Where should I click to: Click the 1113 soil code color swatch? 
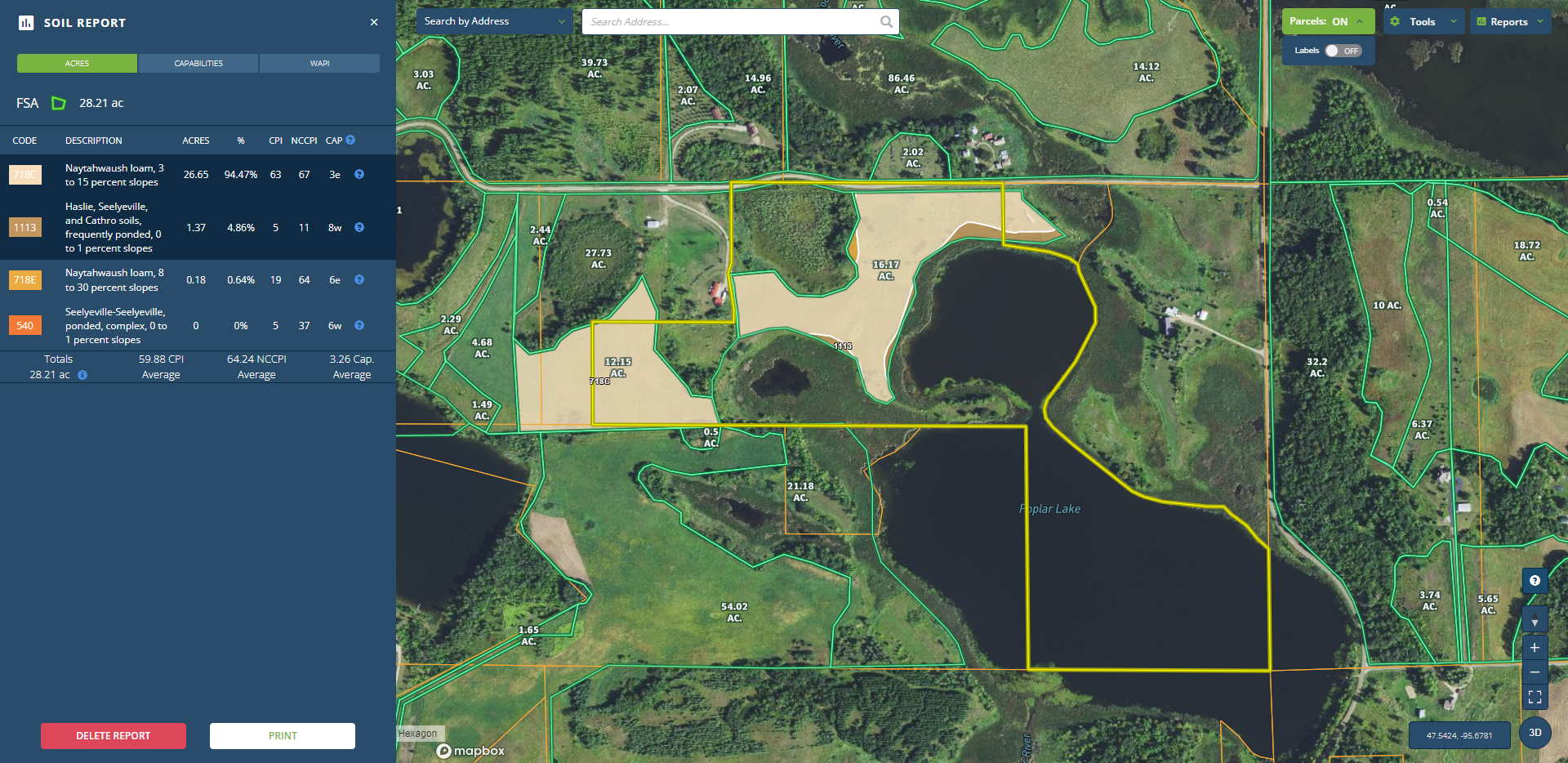[25, 228]
